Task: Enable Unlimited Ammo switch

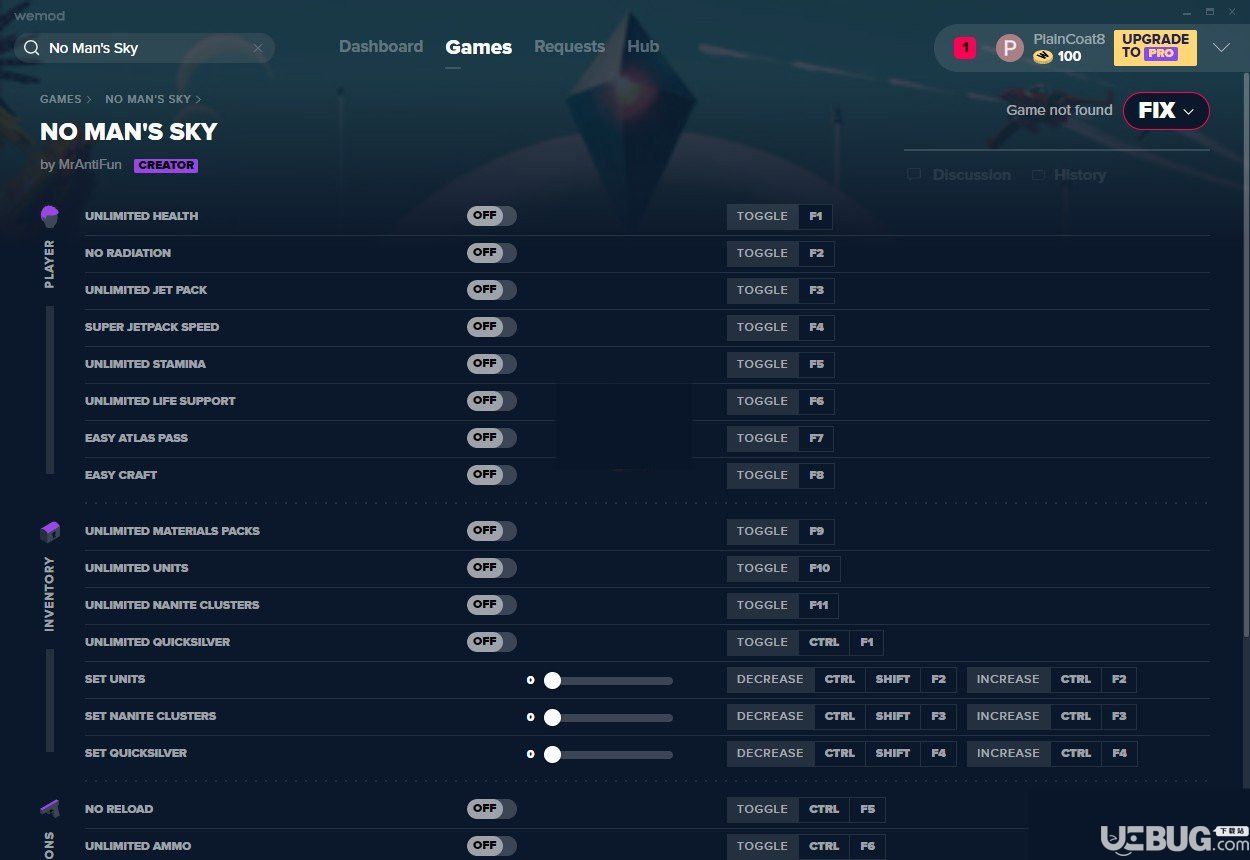Action: (x=492, y=846)
